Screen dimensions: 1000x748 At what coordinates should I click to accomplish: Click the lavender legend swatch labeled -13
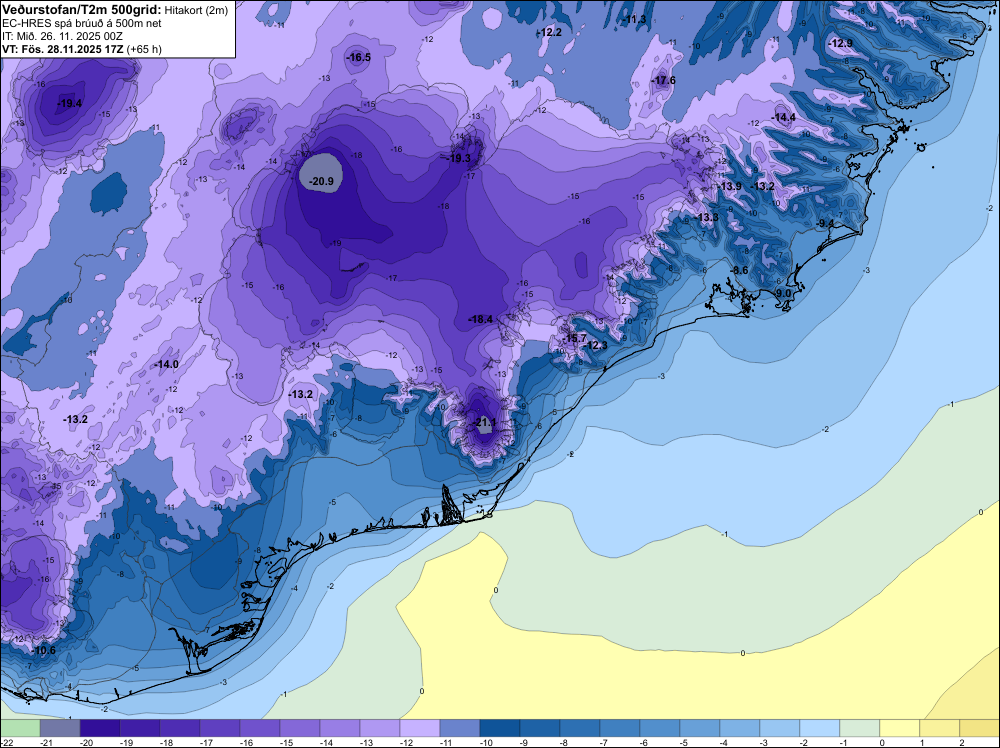click(380, 728)
